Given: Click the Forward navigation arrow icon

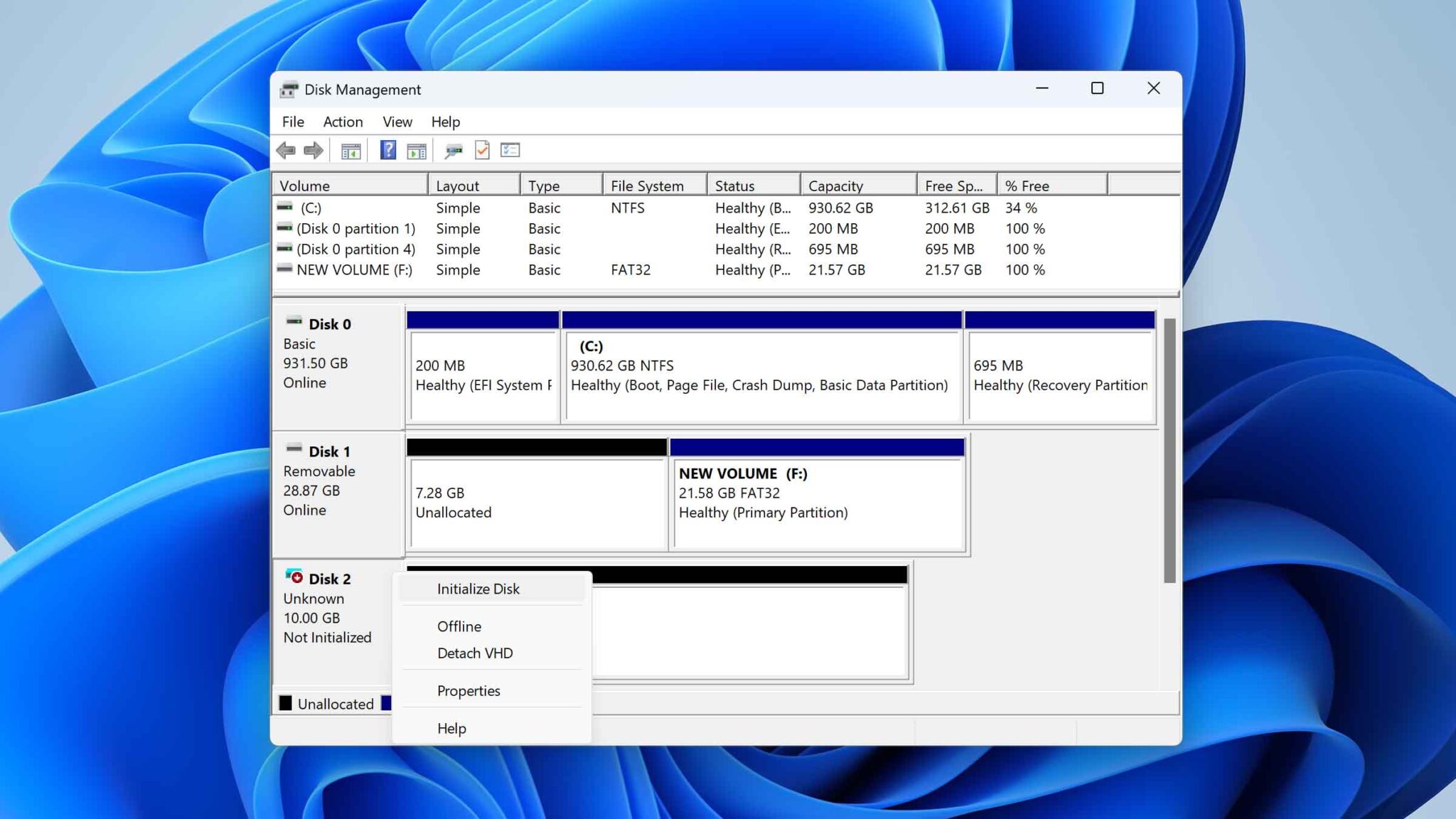Looking at the screenshot, I should [x=313, y=150].
